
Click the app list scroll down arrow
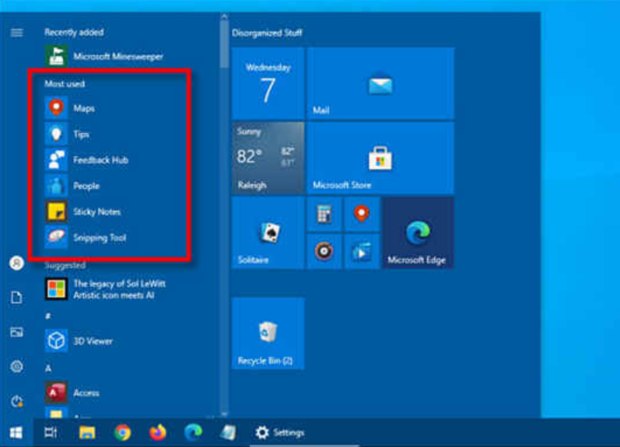(x=224, y=414)
